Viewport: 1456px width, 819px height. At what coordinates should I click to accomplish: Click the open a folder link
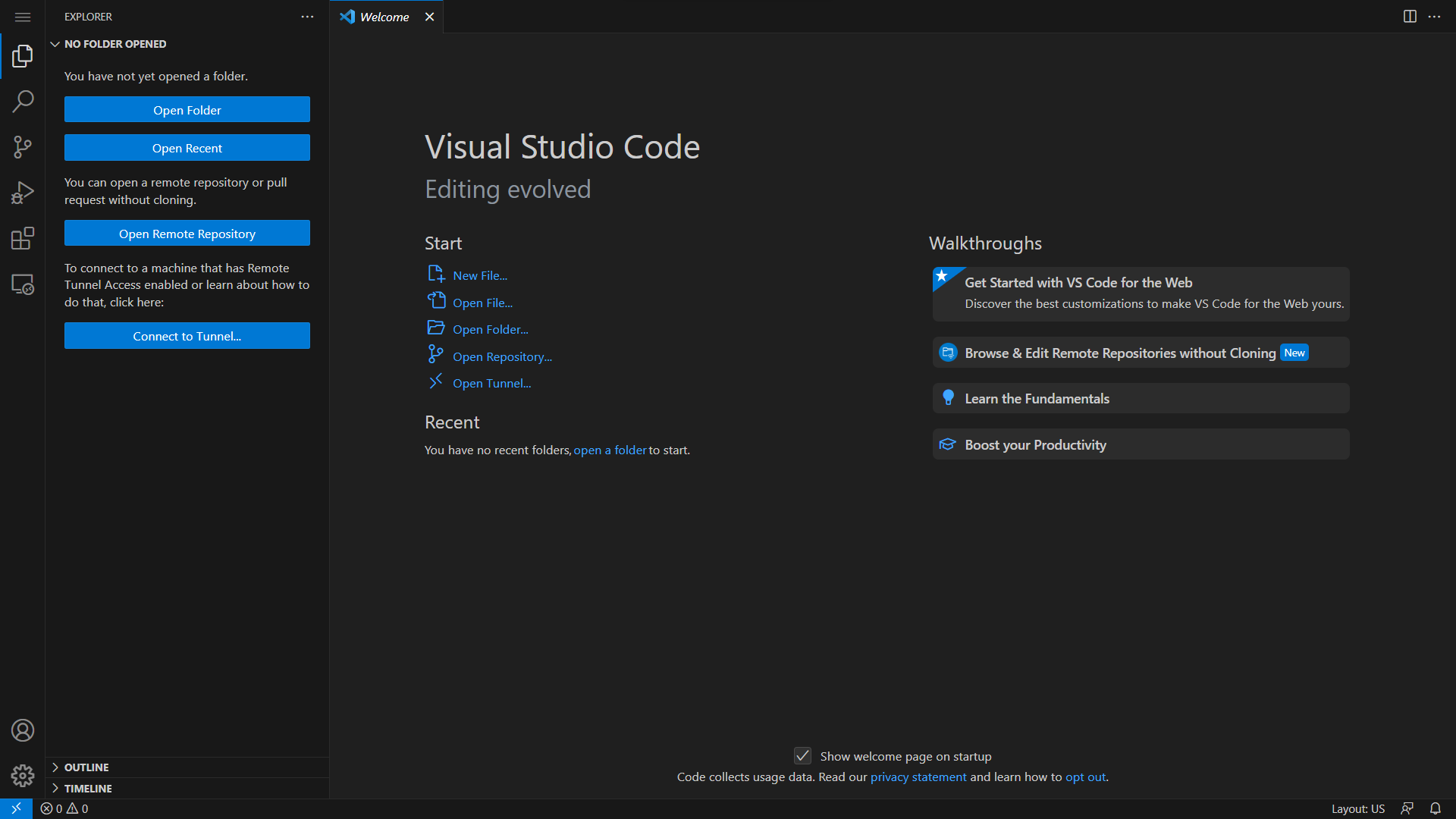(x=609, y=450)
